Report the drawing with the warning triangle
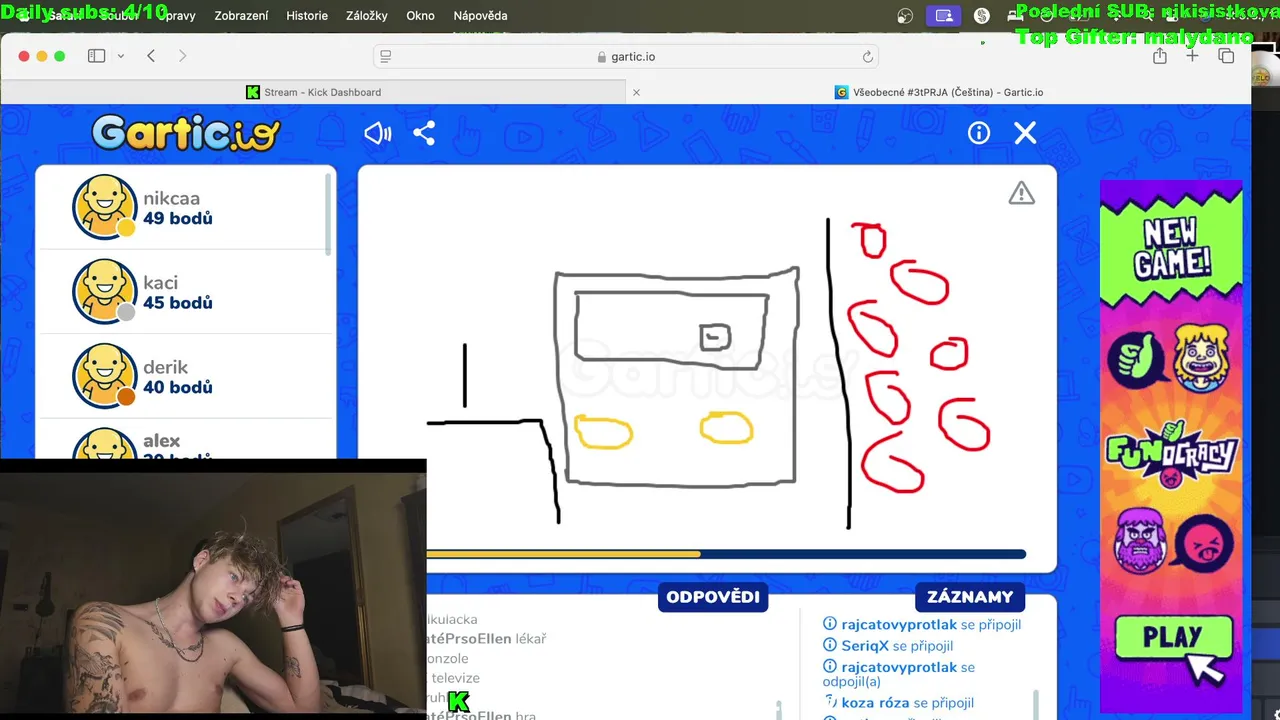 pyautogui.click(x=1021, y=193)
